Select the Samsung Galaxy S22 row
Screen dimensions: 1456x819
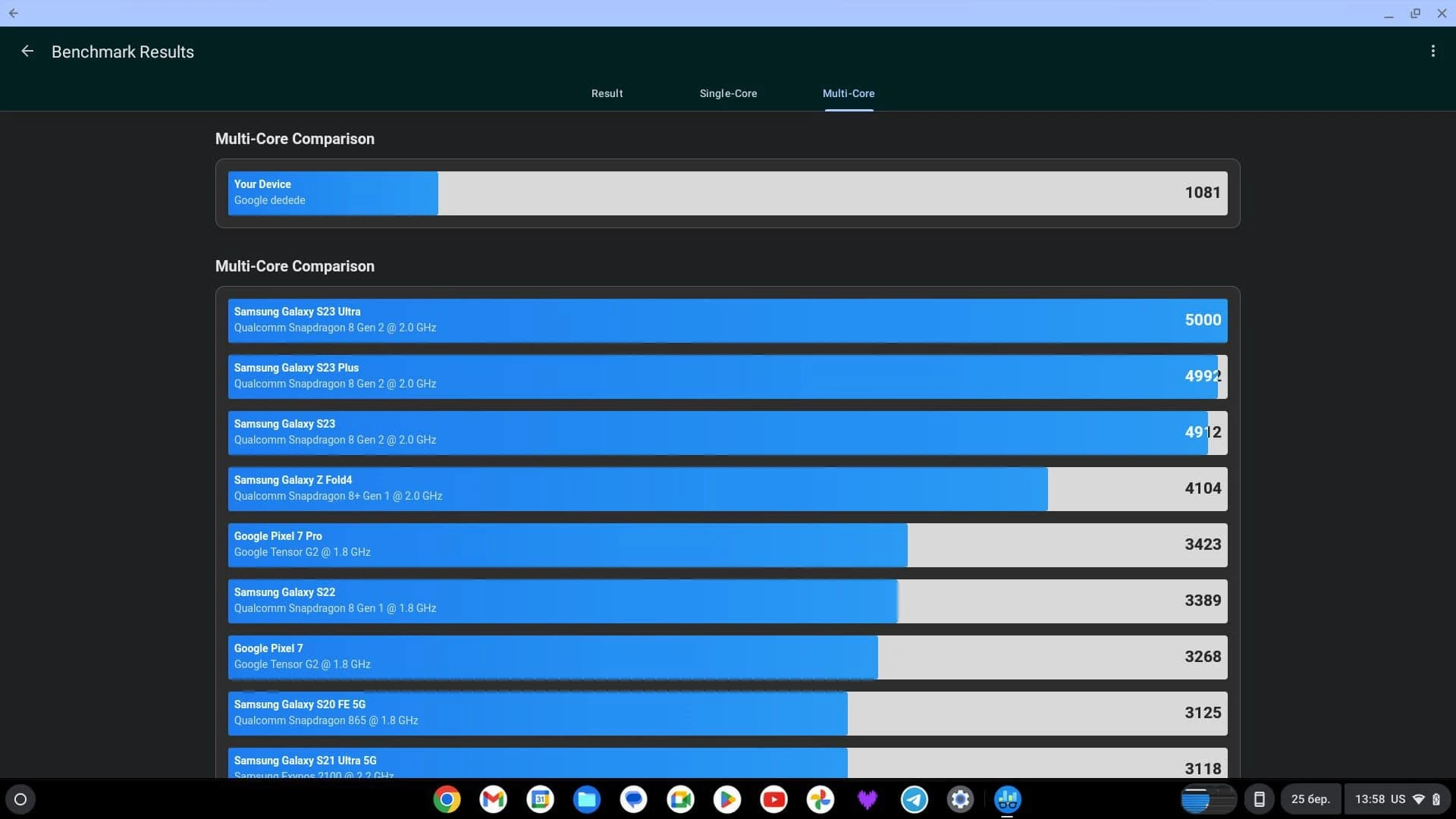(727, 601)
